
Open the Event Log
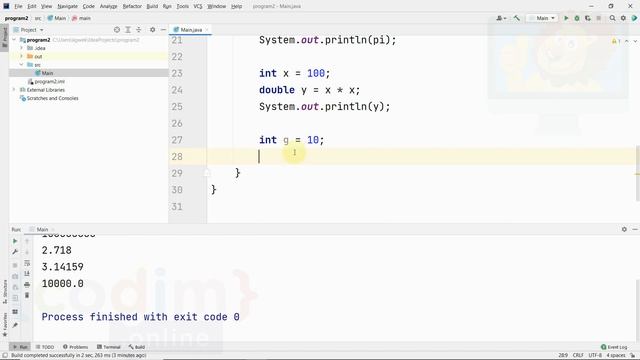(x=614, y=347)
